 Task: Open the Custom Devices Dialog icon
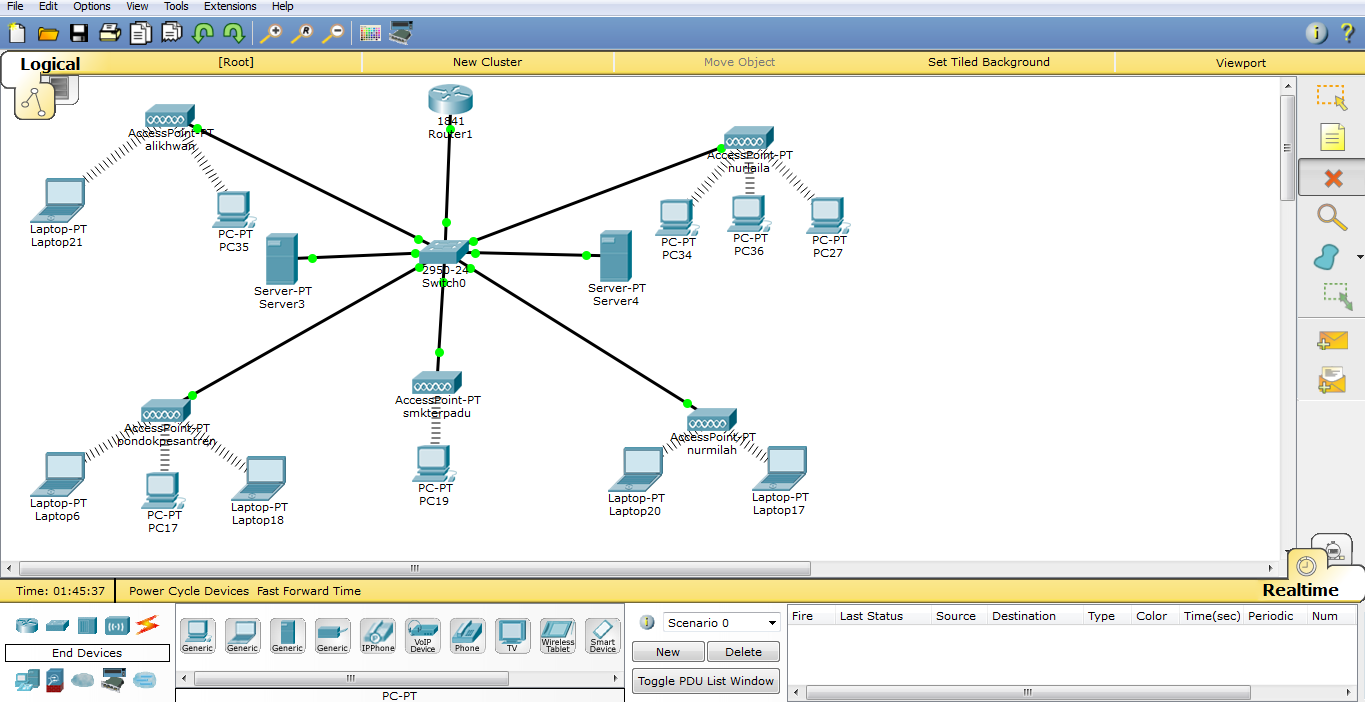pyautogui.click(x=402, y=33)
